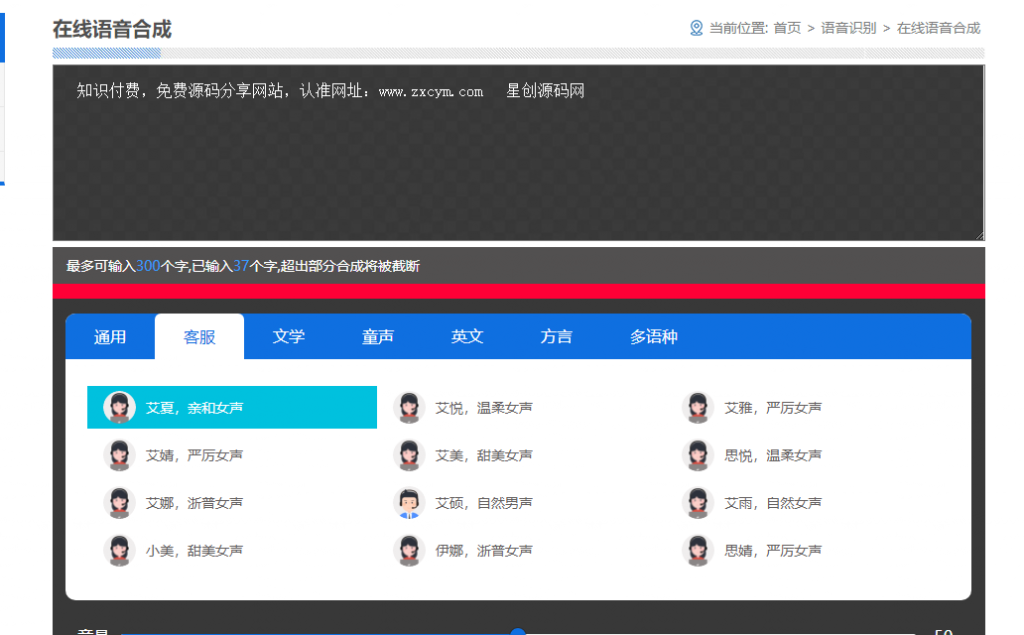Click male avatar icon of 艾硕 自然男声

pyautogui.click(x=409, y=503)
